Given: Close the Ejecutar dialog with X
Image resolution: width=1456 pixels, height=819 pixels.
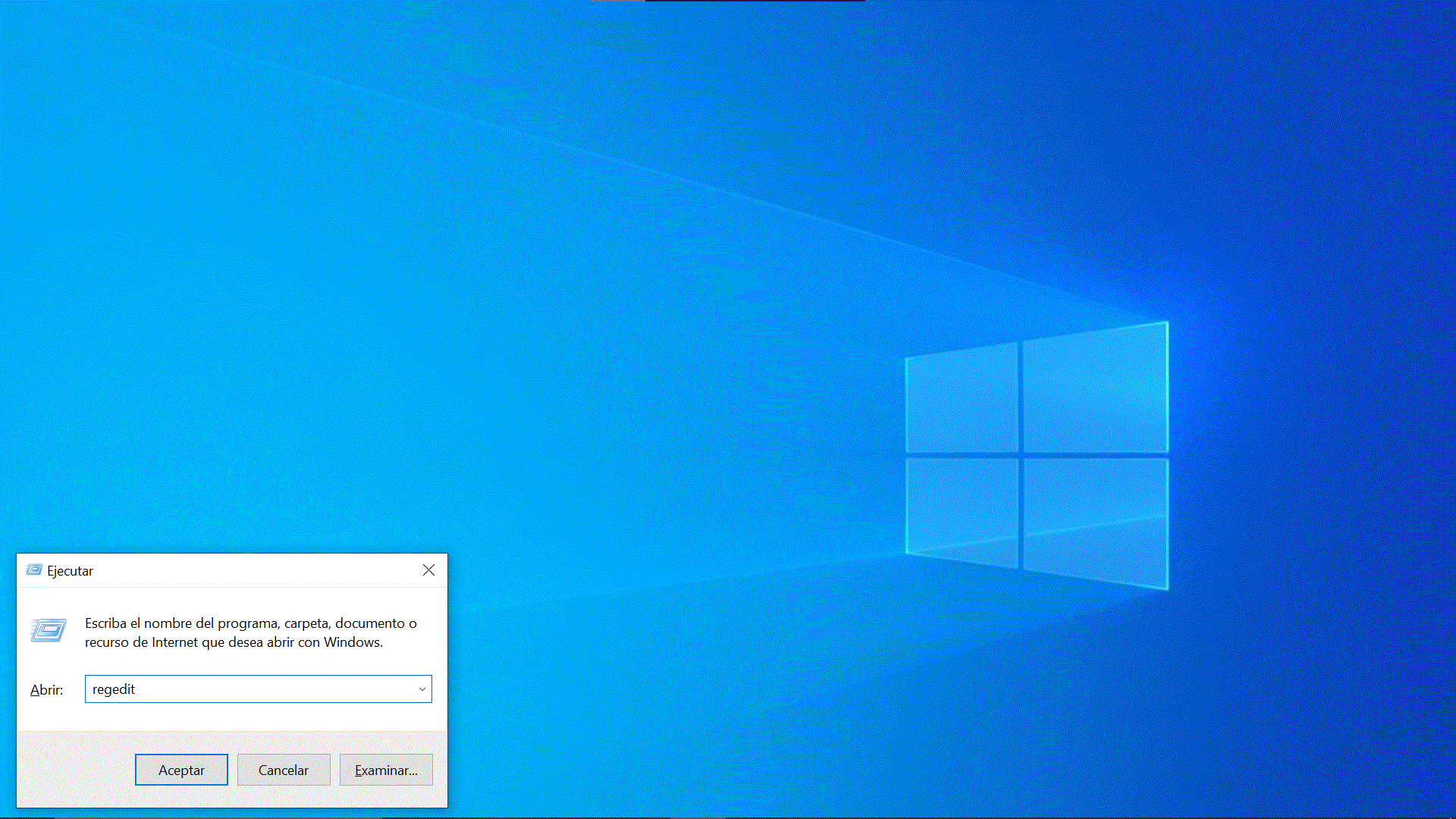Looking at the screenshot, I should 428,570.
